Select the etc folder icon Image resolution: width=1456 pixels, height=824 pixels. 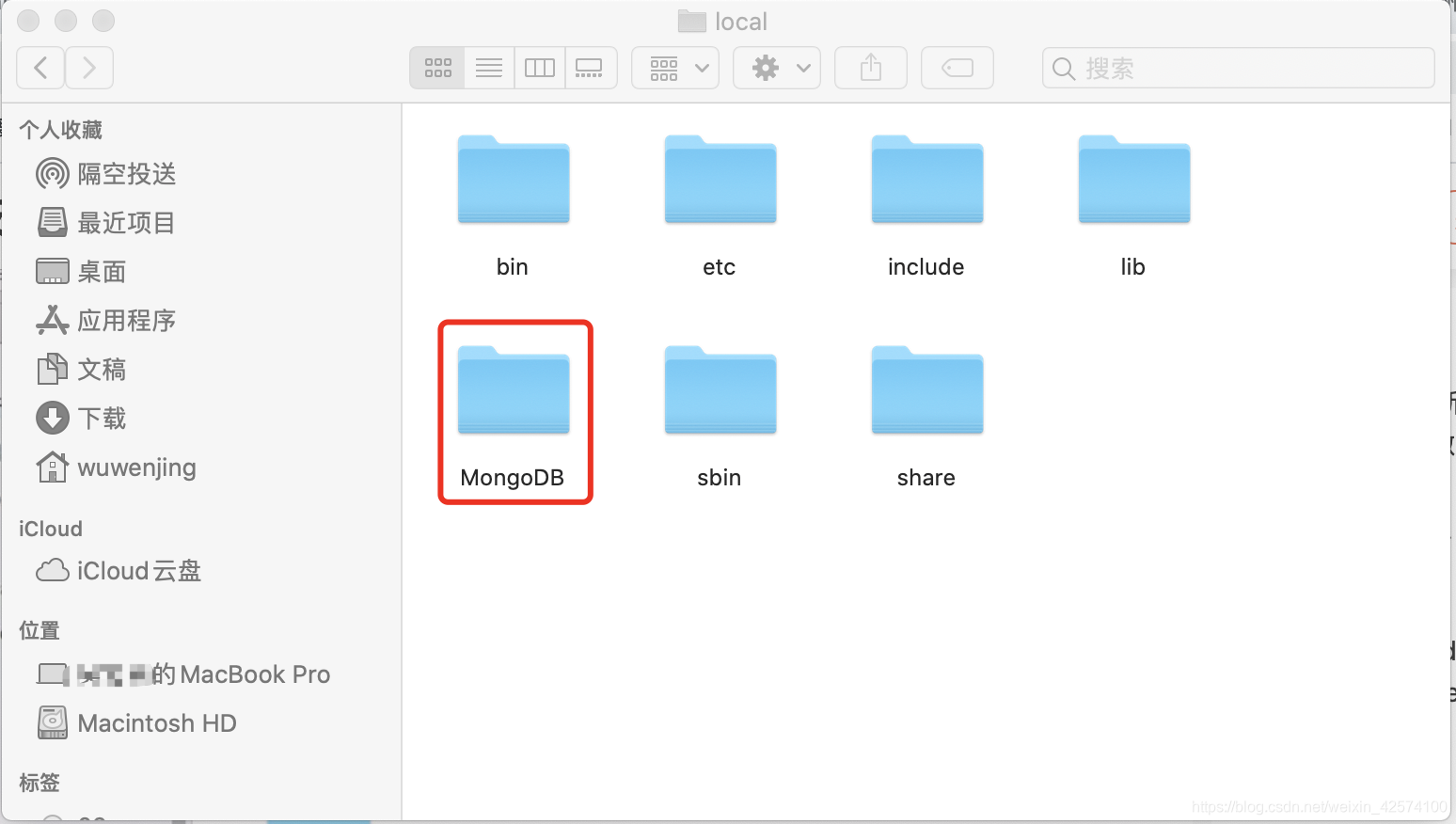pyautogui.click(x=720, y=180)
